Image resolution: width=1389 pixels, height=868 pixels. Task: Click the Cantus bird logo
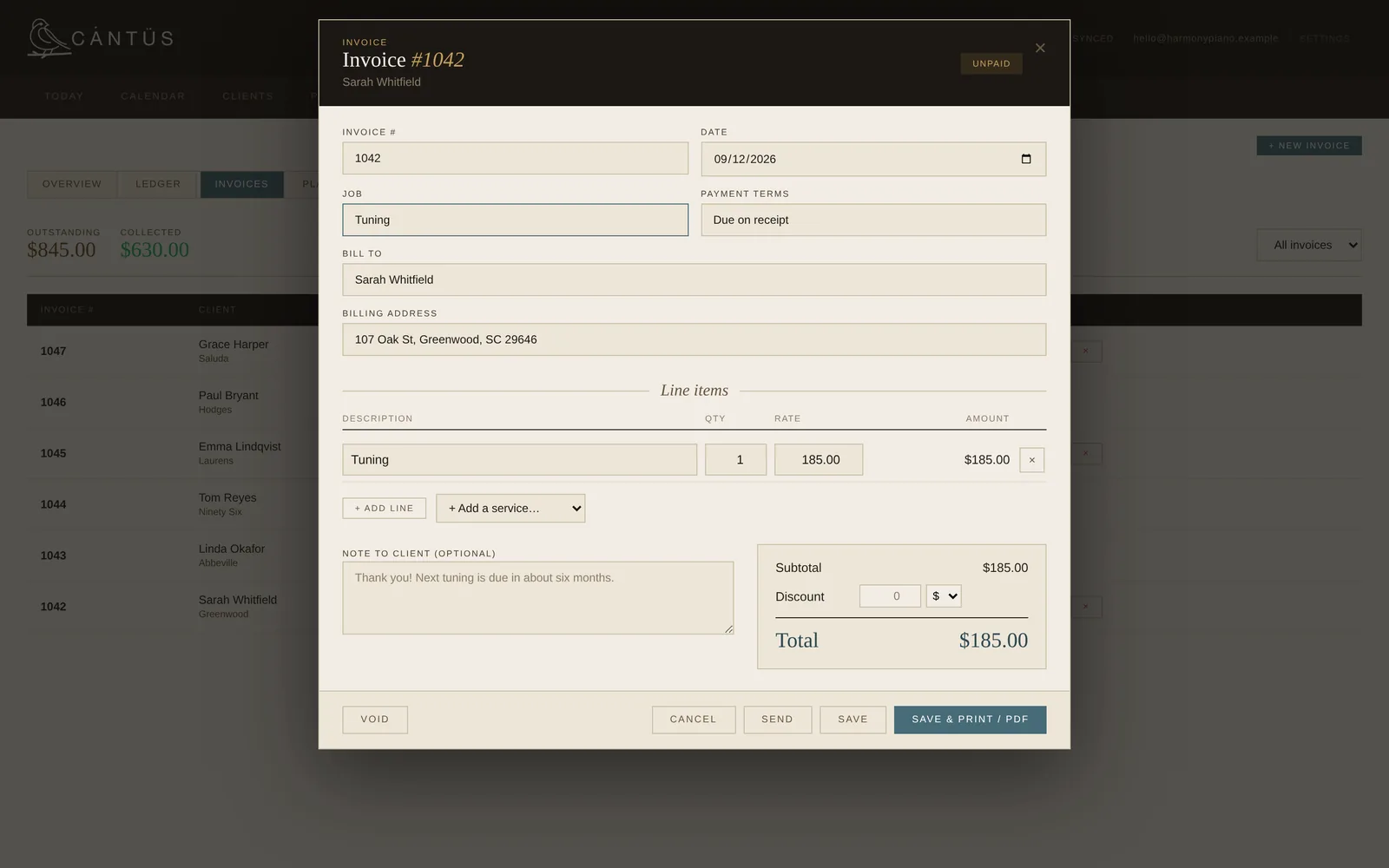[x=48, y=38]
